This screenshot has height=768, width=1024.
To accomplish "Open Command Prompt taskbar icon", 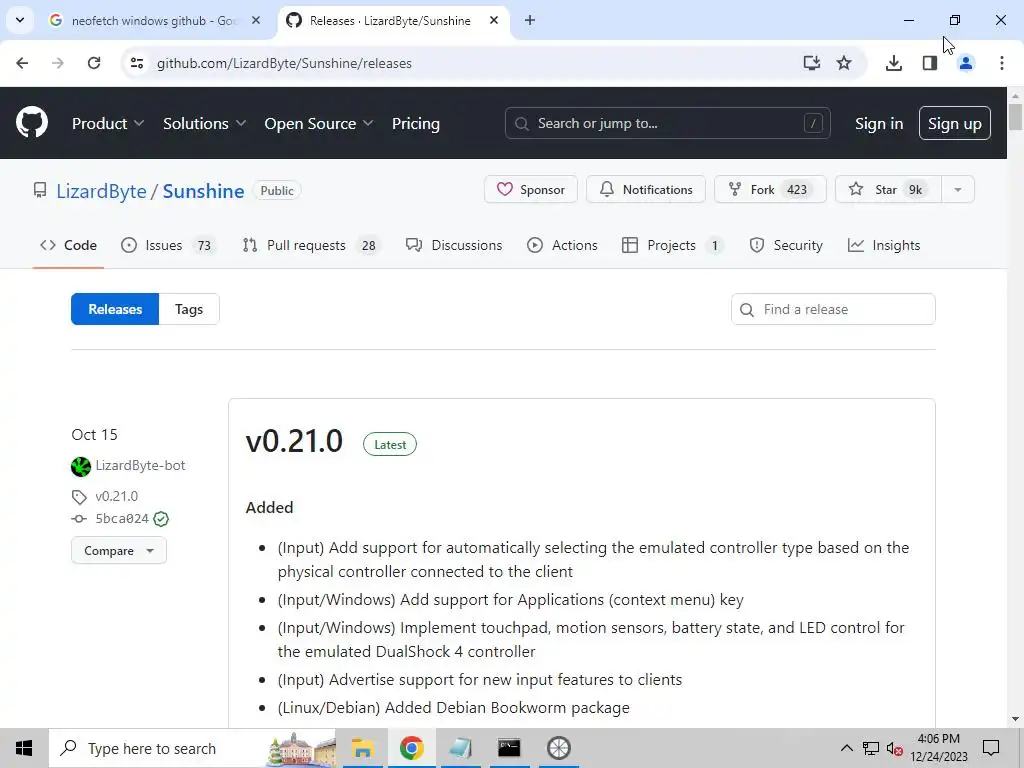I will tap(509, 748).
